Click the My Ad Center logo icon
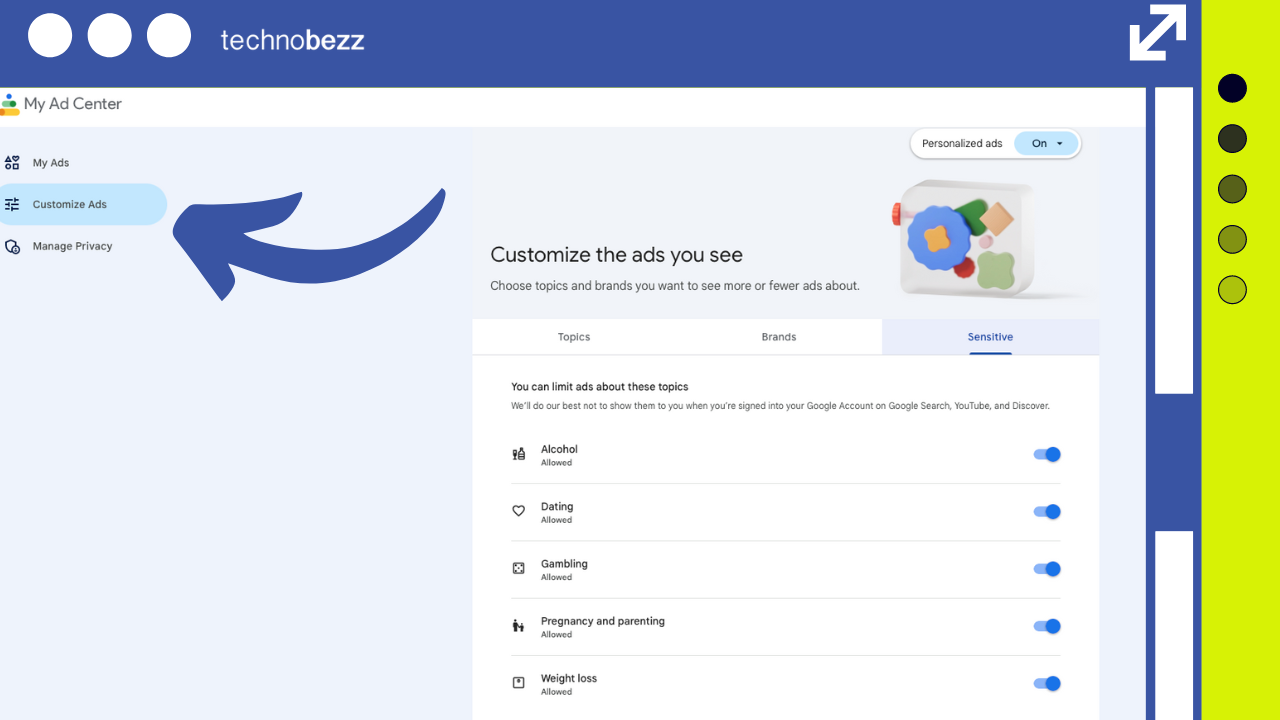This screenshot has height=720, width=1280. [9, 104]
